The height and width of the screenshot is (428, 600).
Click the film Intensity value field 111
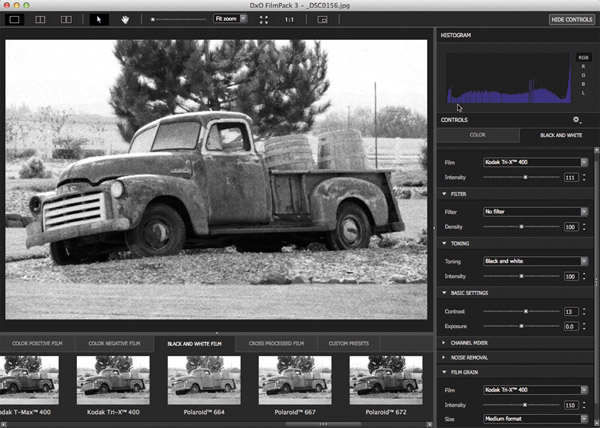click(571, 177)
